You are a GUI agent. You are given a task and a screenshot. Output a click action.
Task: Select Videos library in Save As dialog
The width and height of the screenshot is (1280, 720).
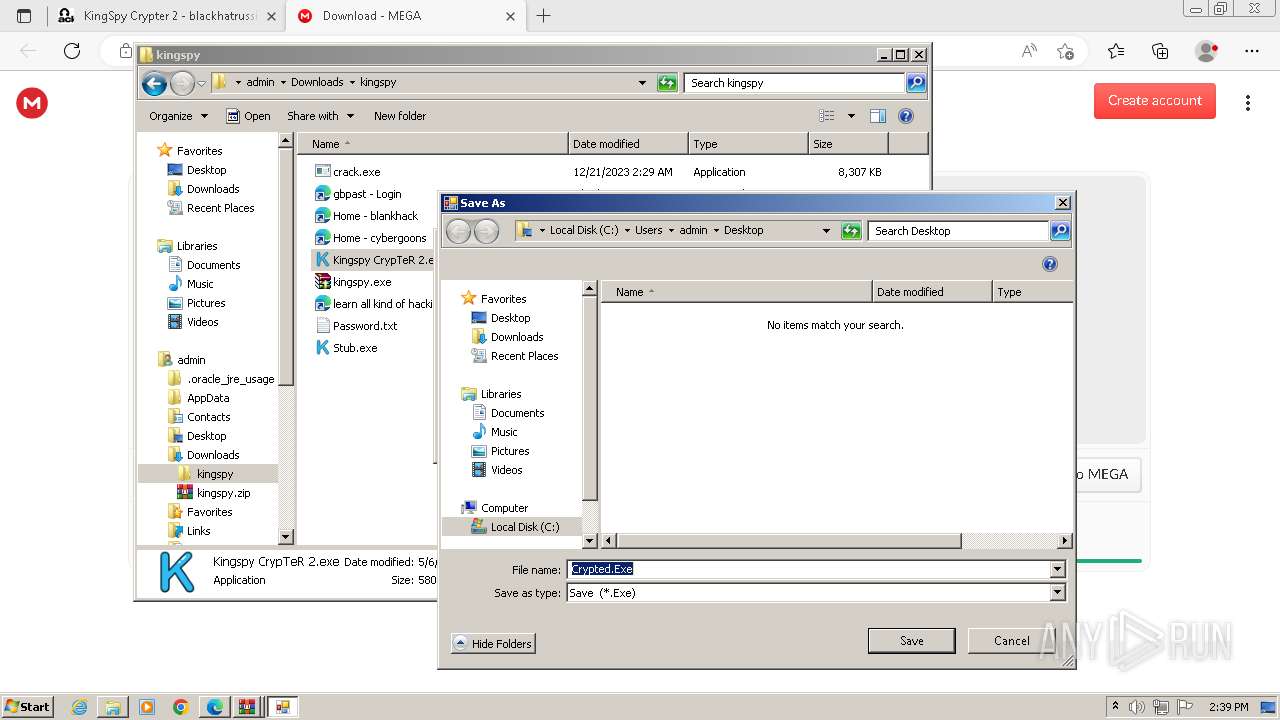pyautogui.click(x=506, y=470)
